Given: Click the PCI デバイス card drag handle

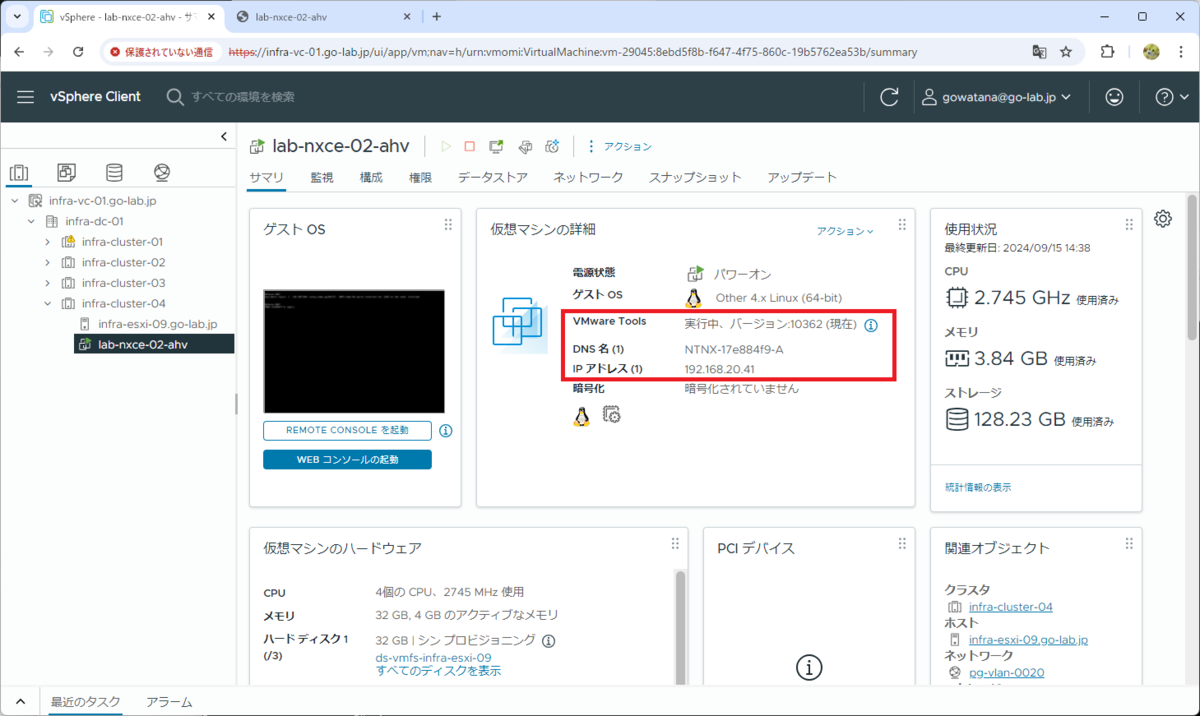Looking at the screenshot, I should 902,543.
